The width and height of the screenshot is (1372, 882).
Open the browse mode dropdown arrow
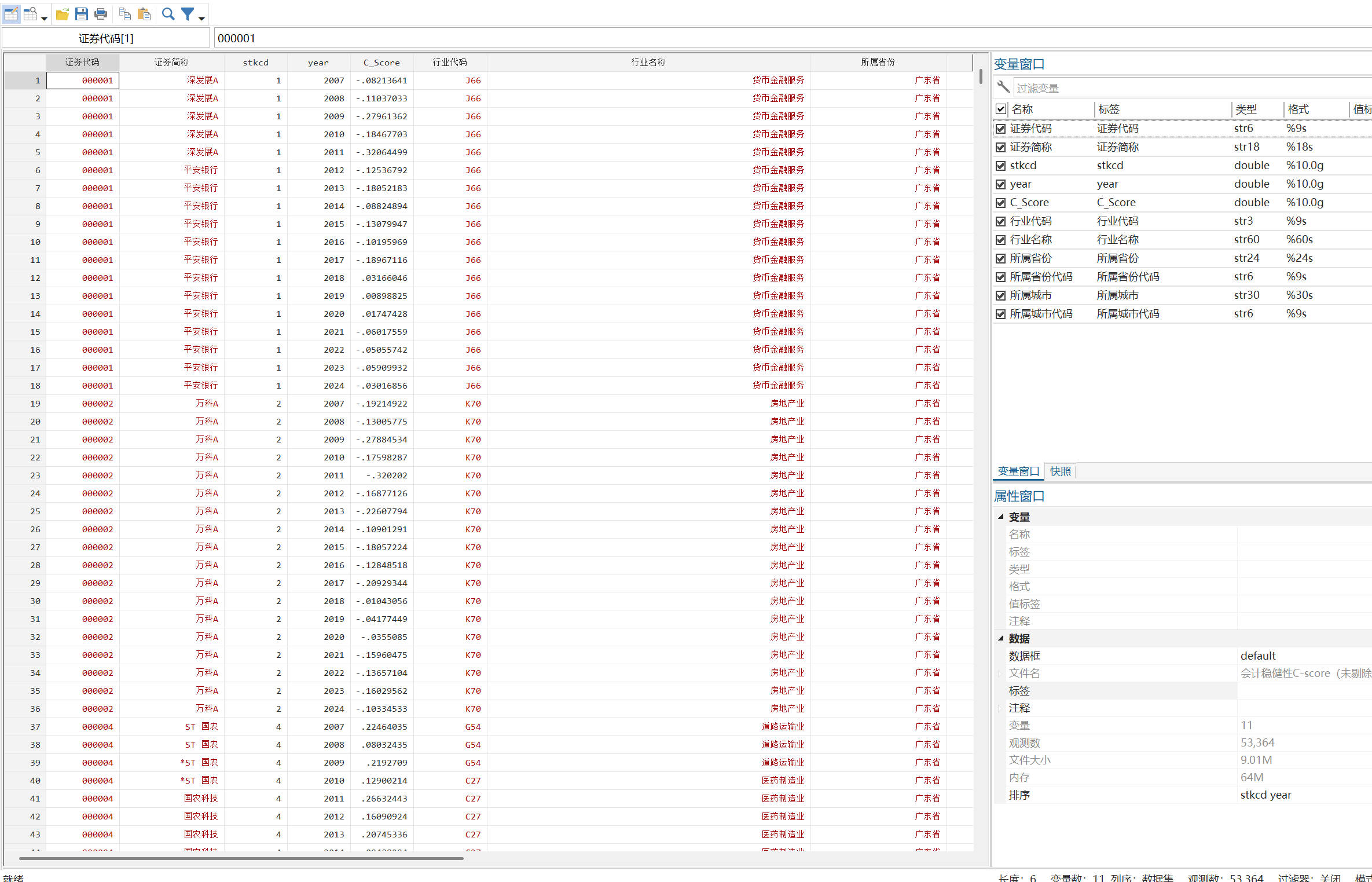click(44, 19)
